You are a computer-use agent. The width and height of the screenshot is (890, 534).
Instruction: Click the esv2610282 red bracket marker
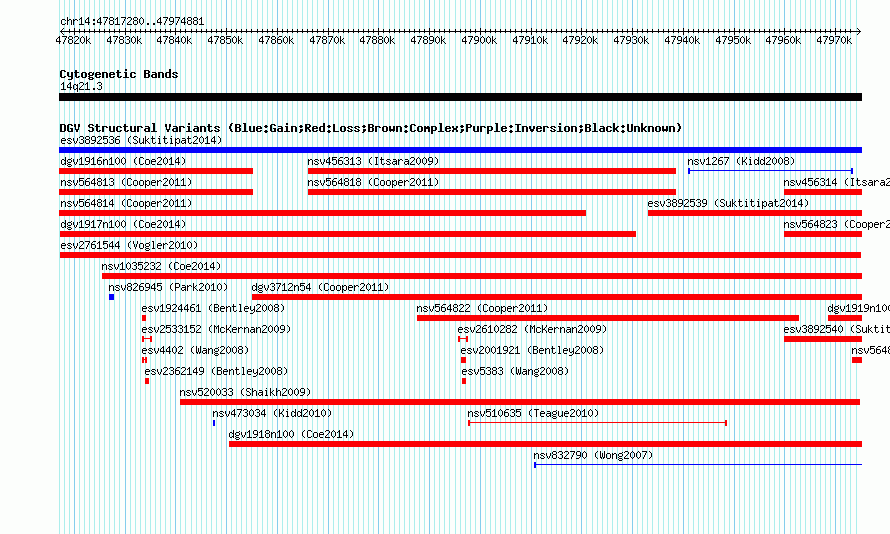click(463, 339)
